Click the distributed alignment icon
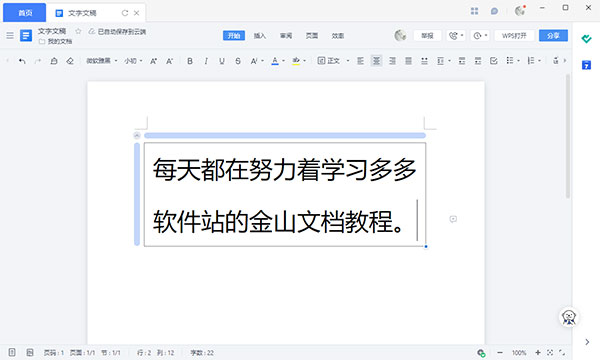This screenshot has height=360, width=600. (x=424, y=61)
